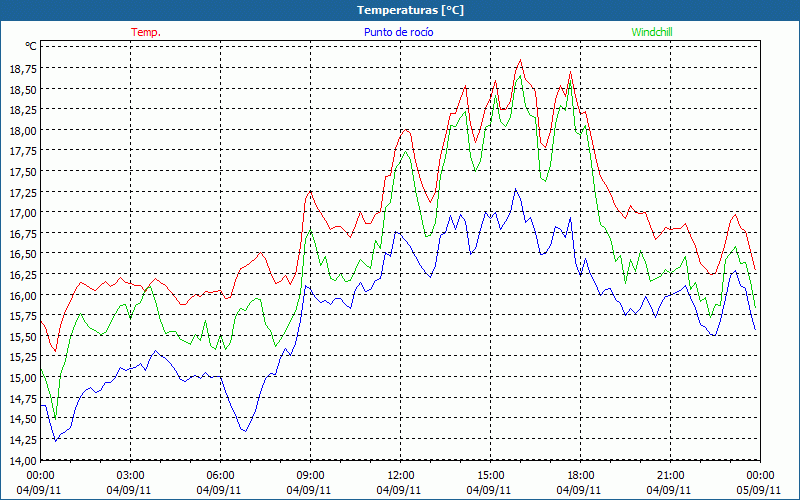Select the red 'Temp.' legend label
The image size is (800, 500).
(146, 32)
